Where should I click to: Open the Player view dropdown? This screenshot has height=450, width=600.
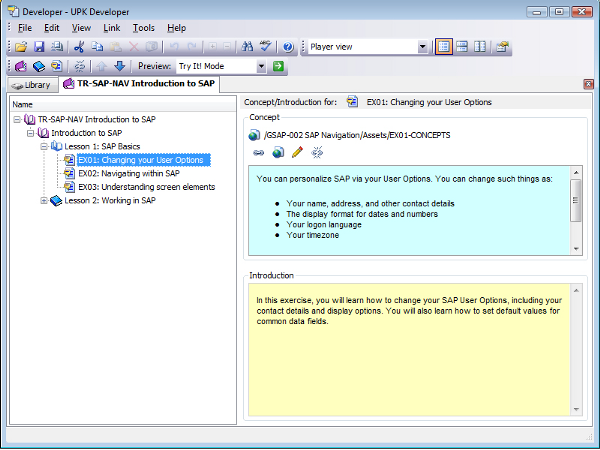pyautogui.click(x=422, y=47)
